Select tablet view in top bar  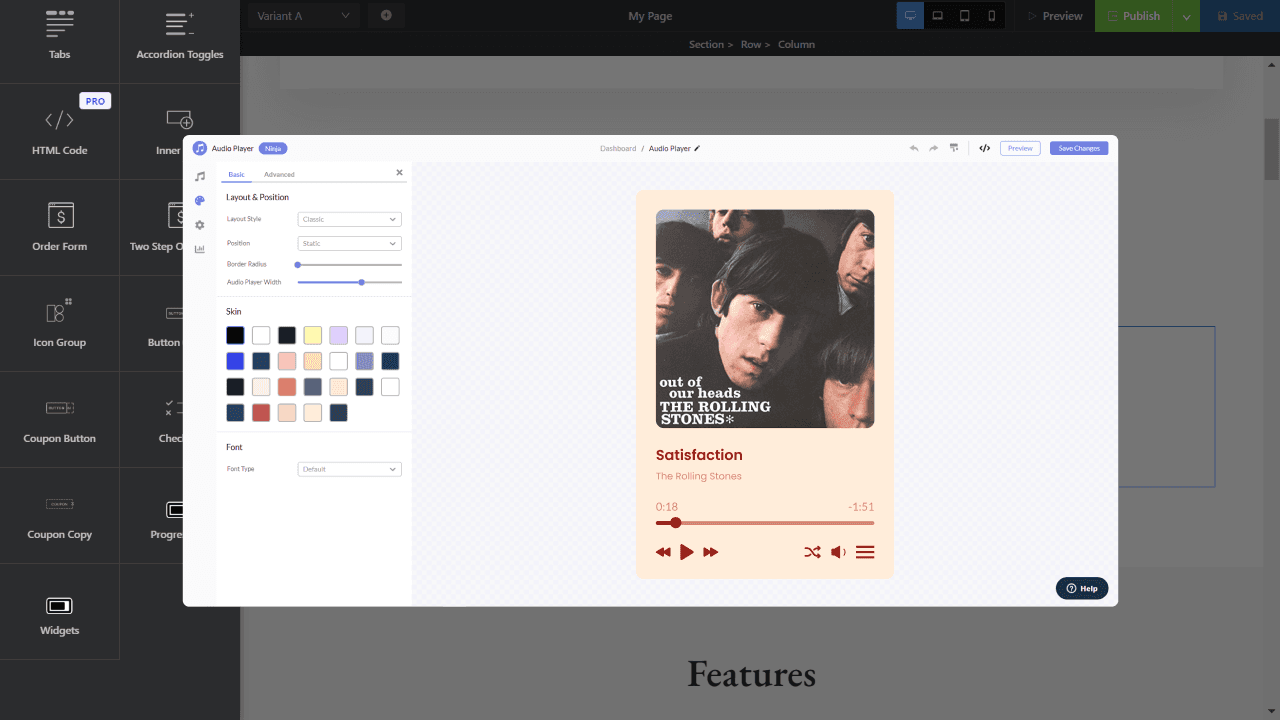[x=964, y=16]
